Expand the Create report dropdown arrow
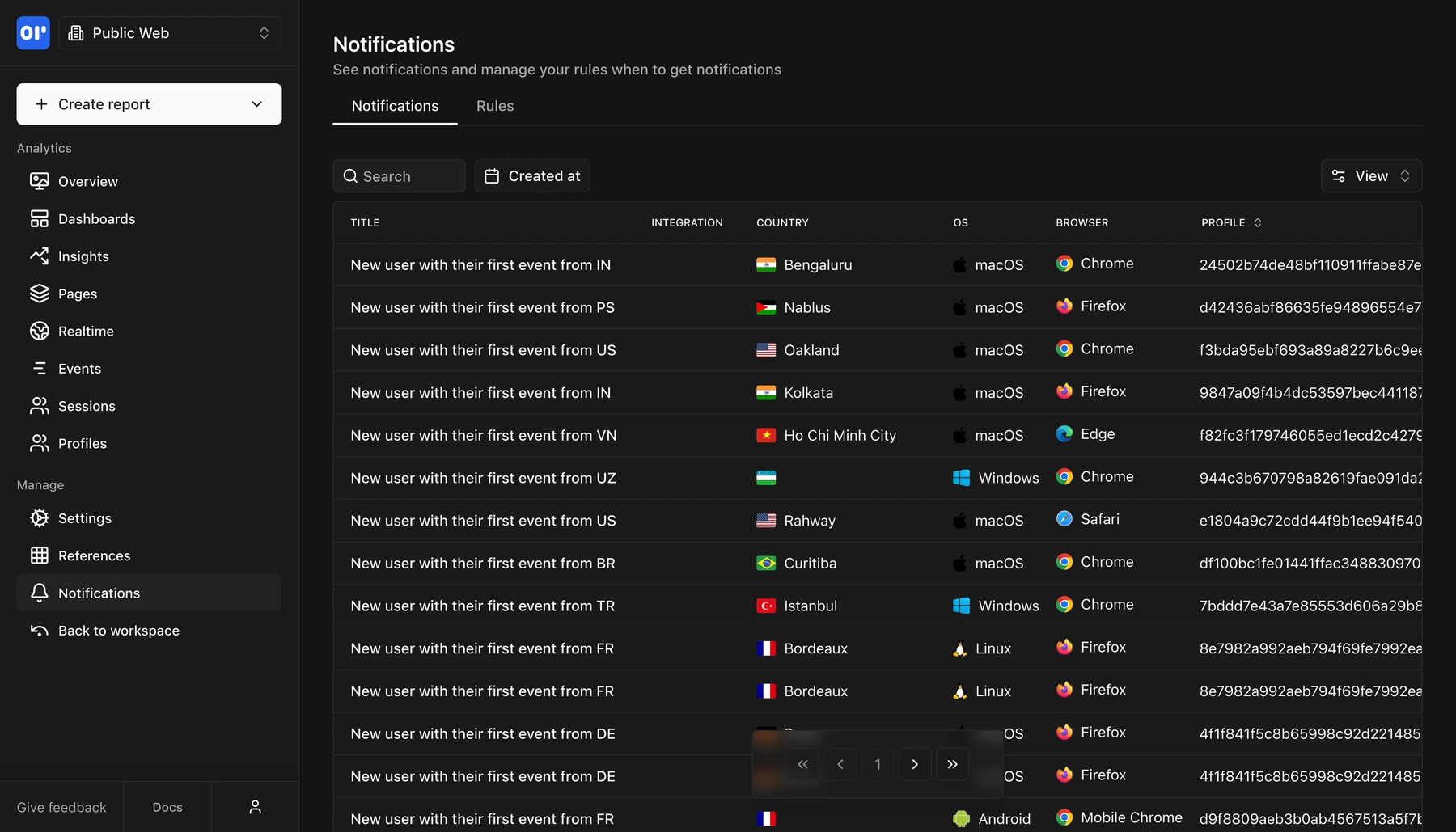The width and height of the screenshot is (1456, 832). pos(257,104)
